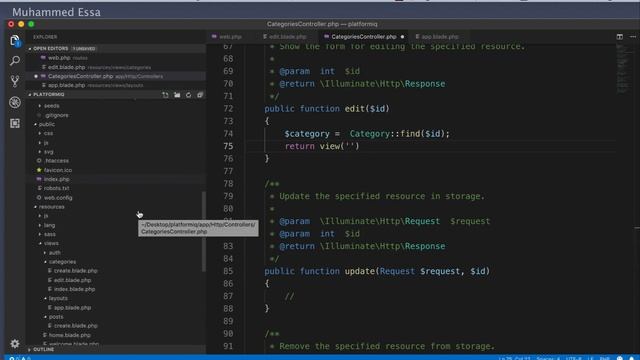Open create.blade.php under categories

point(75,271)
